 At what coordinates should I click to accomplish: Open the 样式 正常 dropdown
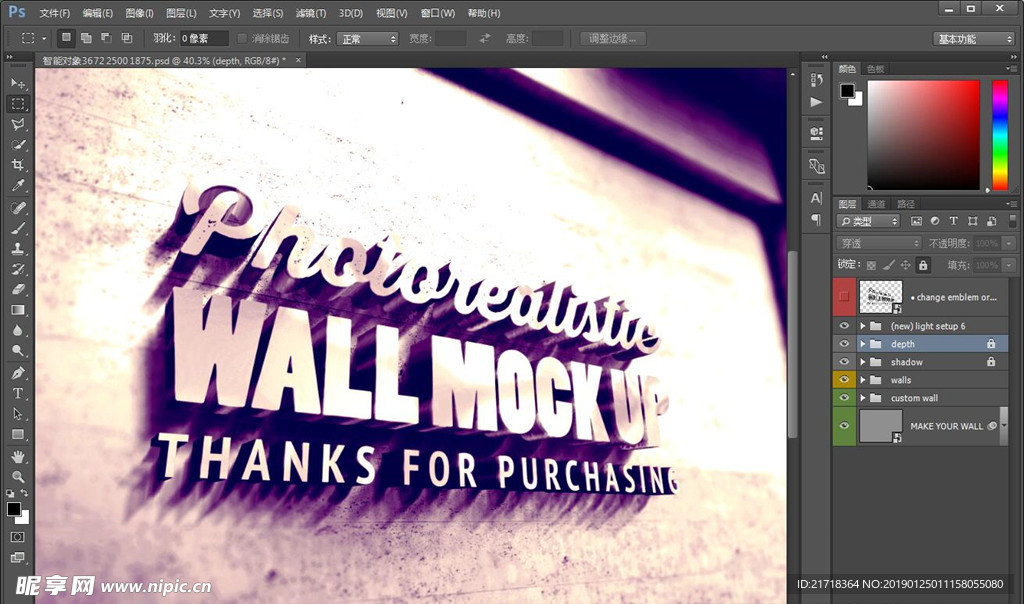(367, 39)
